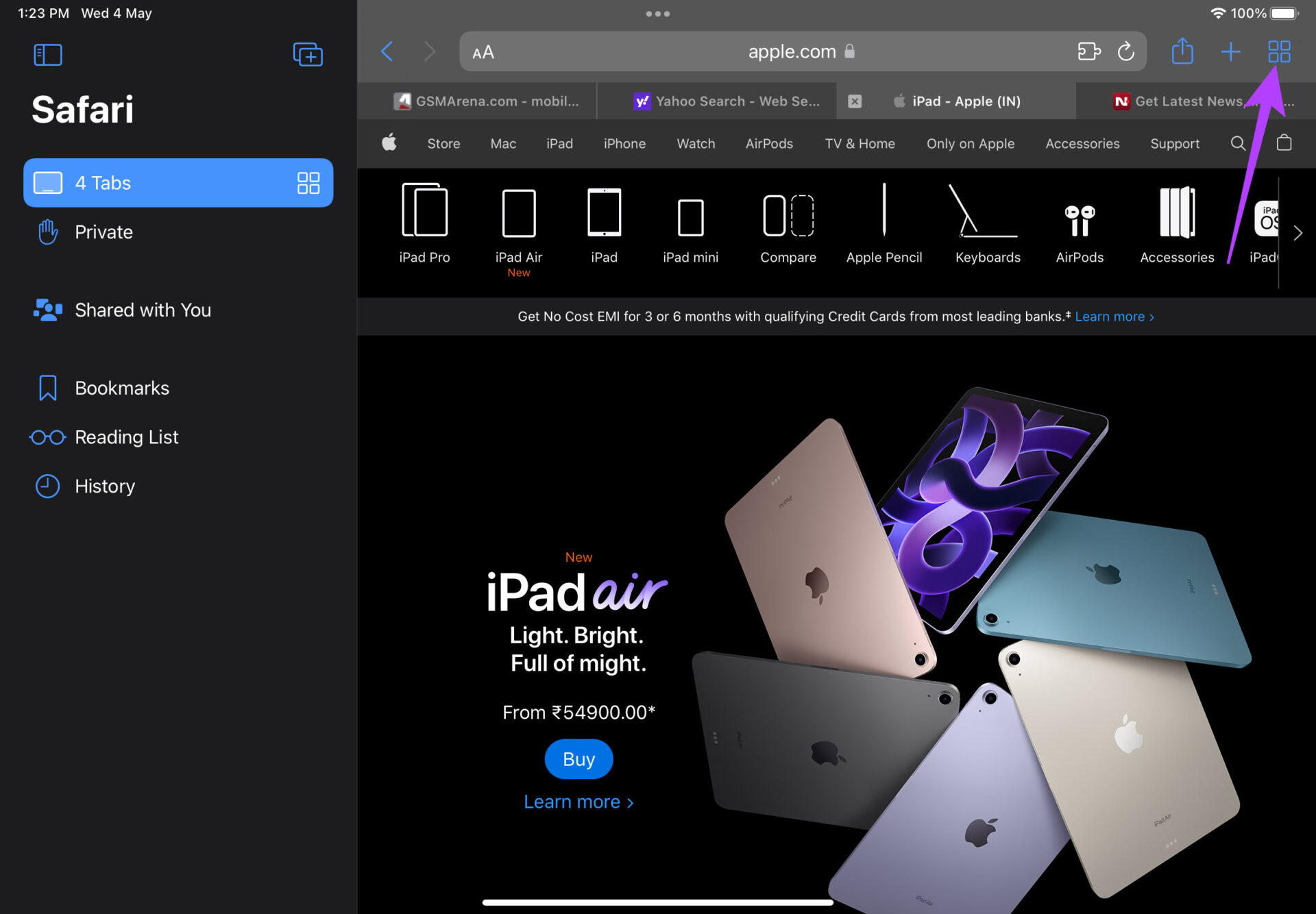
Task: Click the share/upload icon in toolbar
Action: (1182, 51)
